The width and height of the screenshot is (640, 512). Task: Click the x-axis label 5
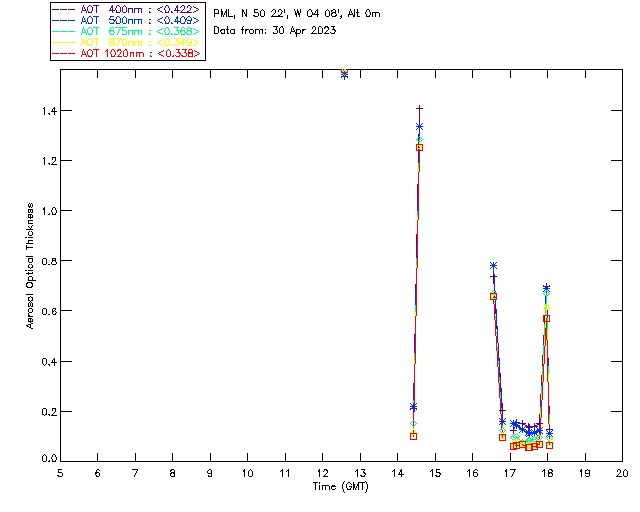[60, 473]
